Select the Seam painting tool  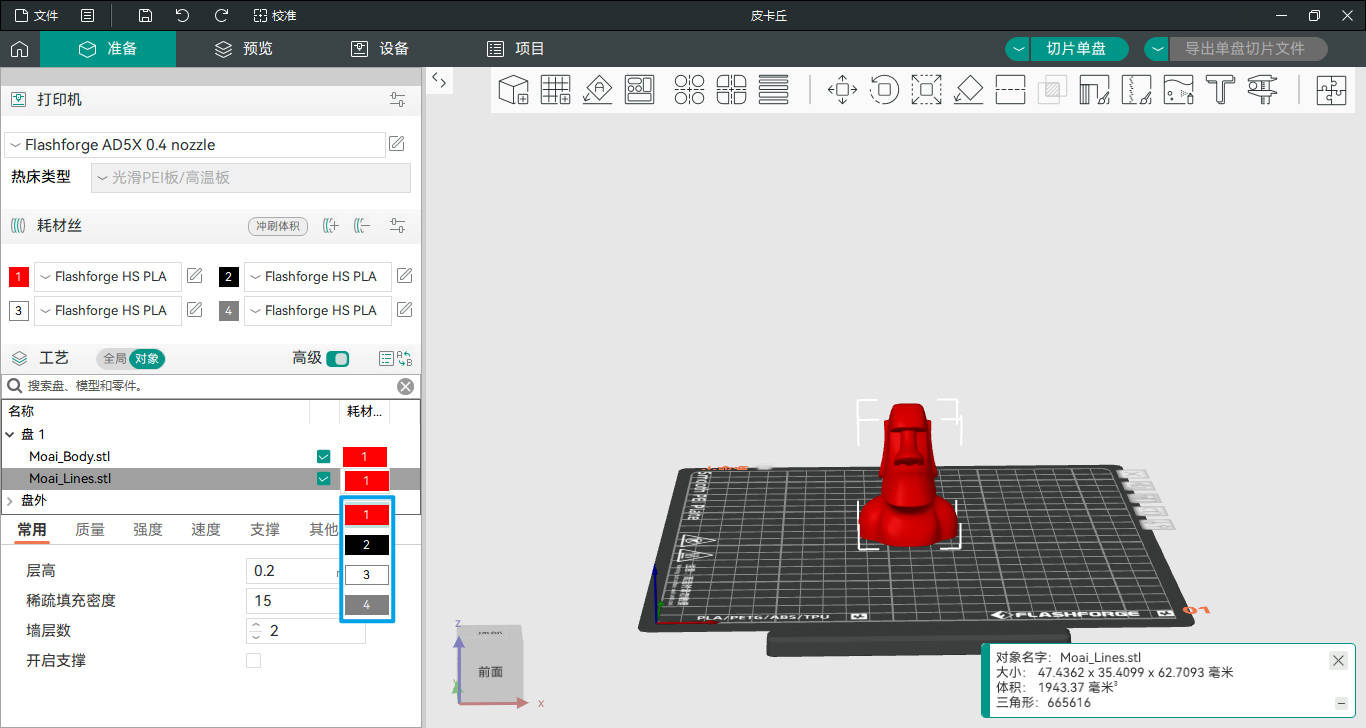click(x=1136, y=89)
